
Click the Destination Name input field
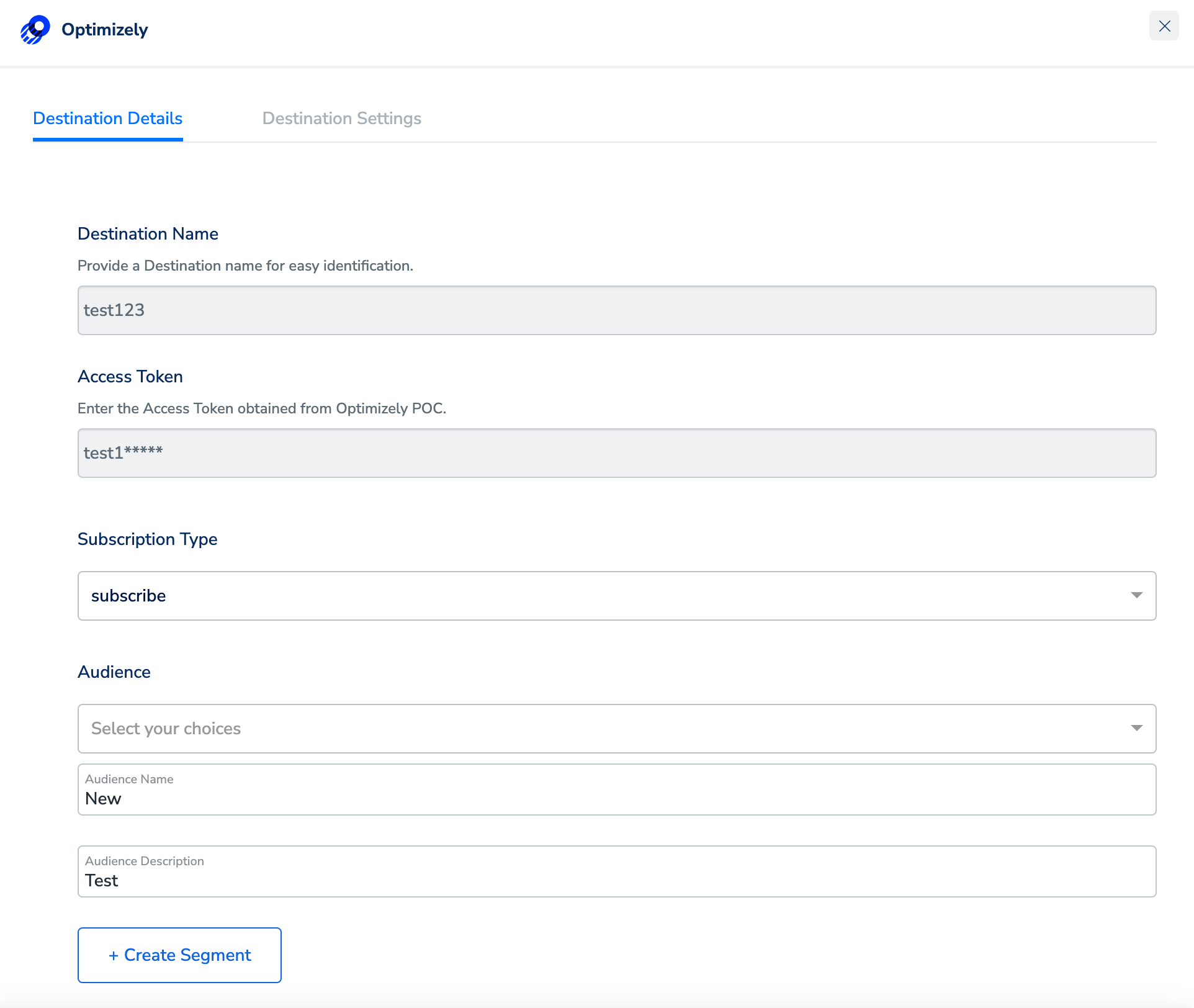pyautogui.click(x=616, y=310)
